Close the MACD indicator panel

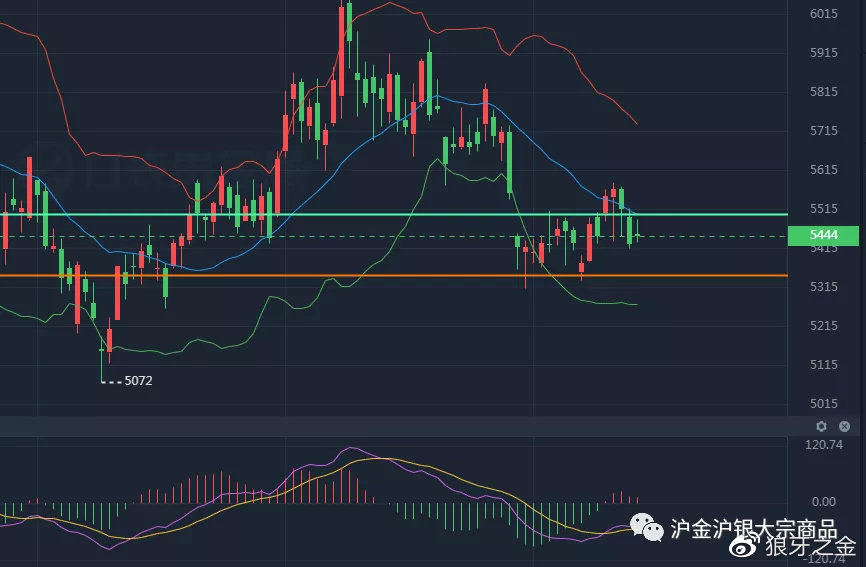[x=844, y=426]
